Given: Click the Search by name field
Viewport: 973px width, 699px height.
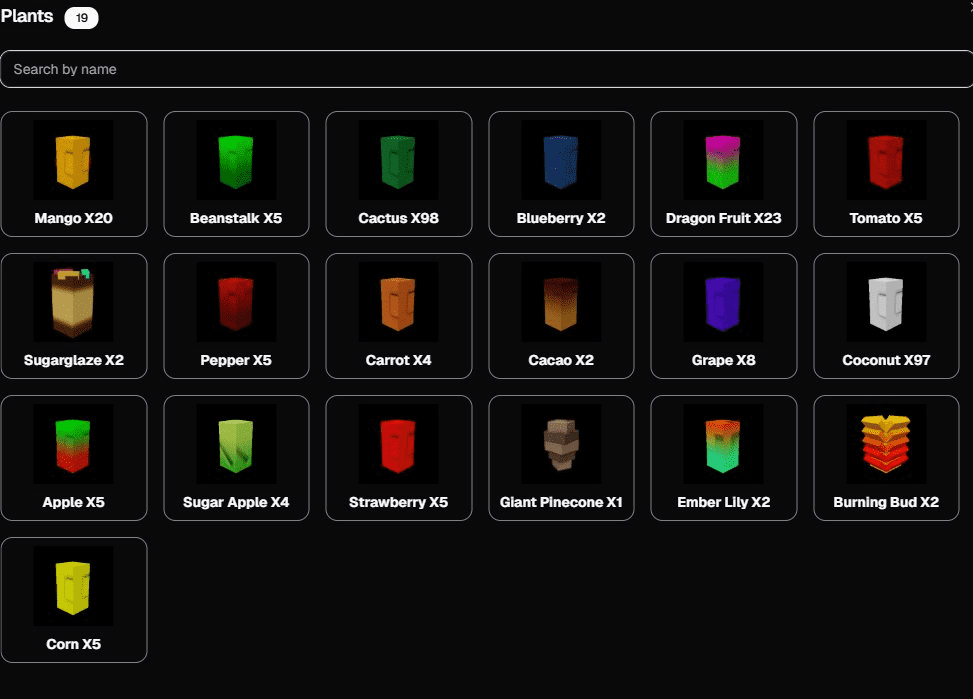Looking at the screenshot, I should click(x=486, y=69).
